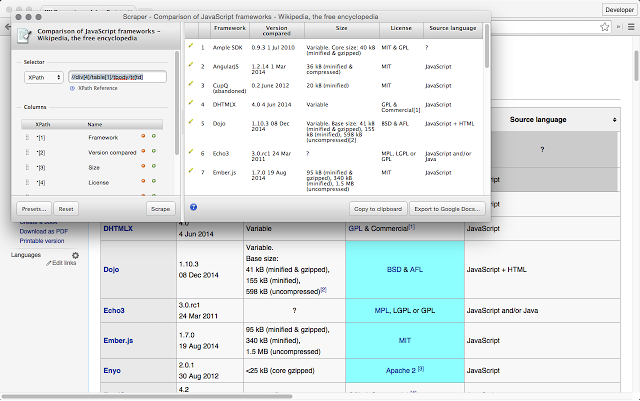Open the Dojo link in the Wikipedia table
This screenshot has width=640, height=401.
pos(111,270)
